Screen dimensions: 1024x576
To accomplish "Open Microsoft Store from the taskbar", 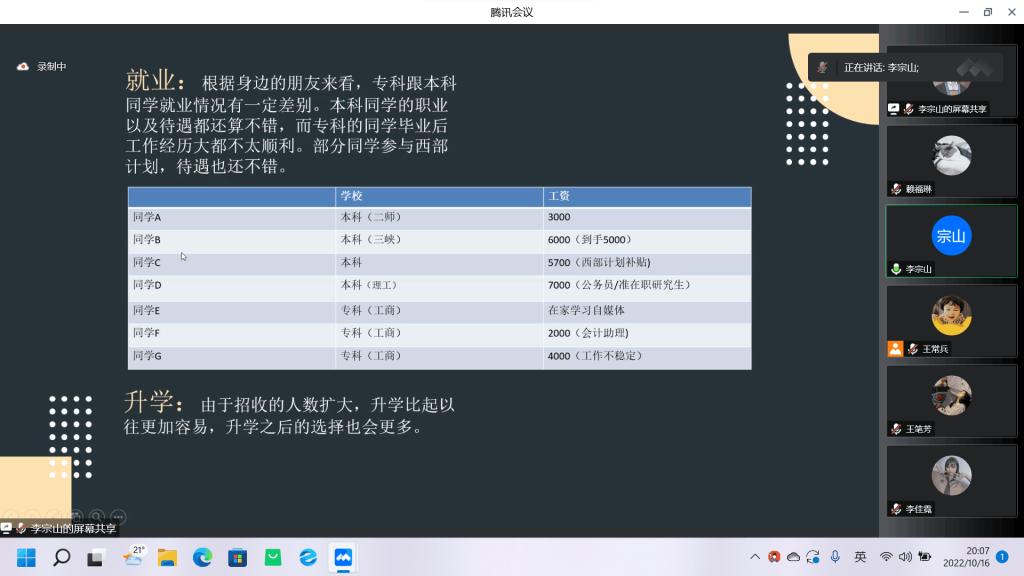I will pos(237,557).
